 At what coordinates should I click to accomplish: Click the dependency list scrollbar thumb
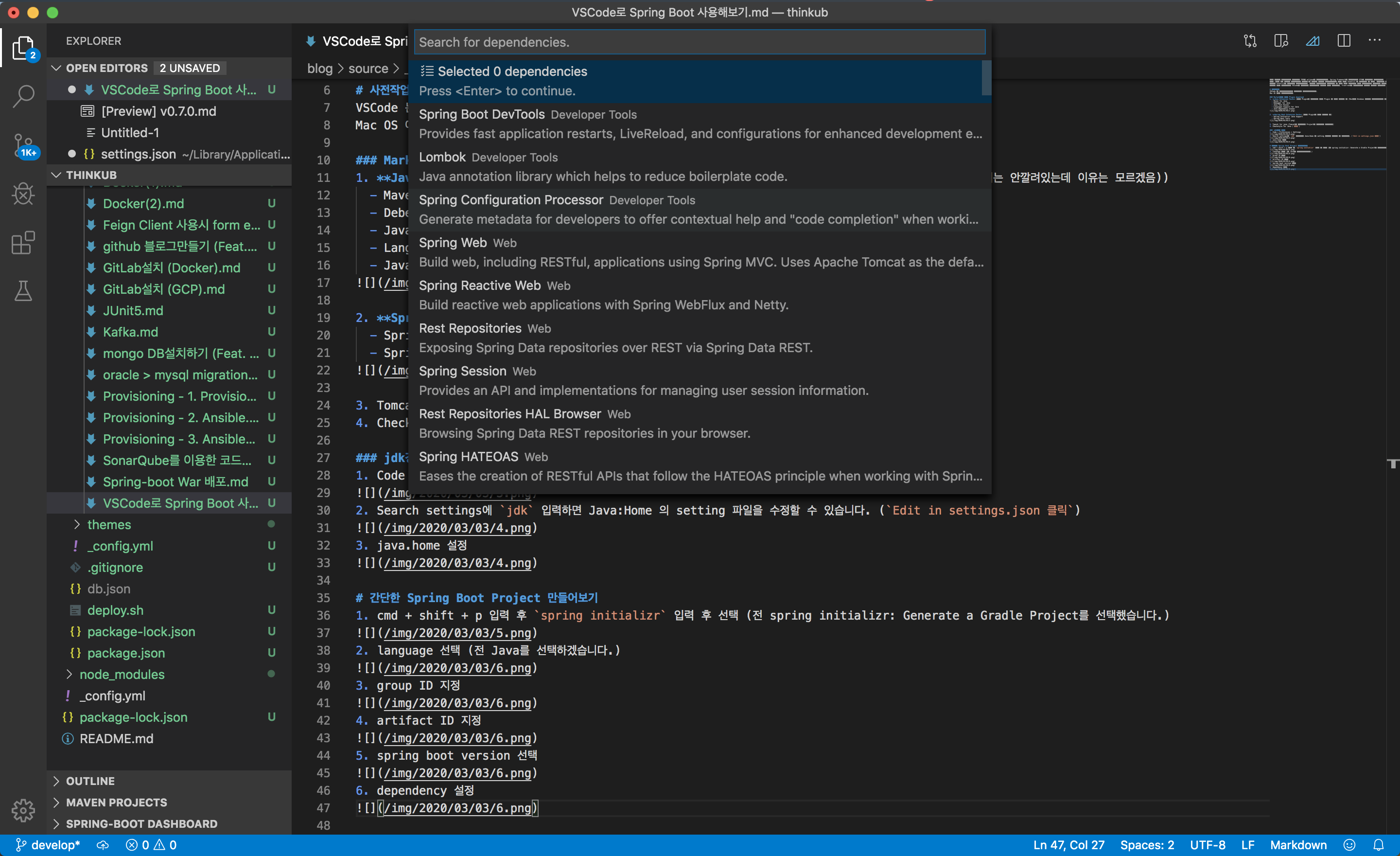[986, 78]
